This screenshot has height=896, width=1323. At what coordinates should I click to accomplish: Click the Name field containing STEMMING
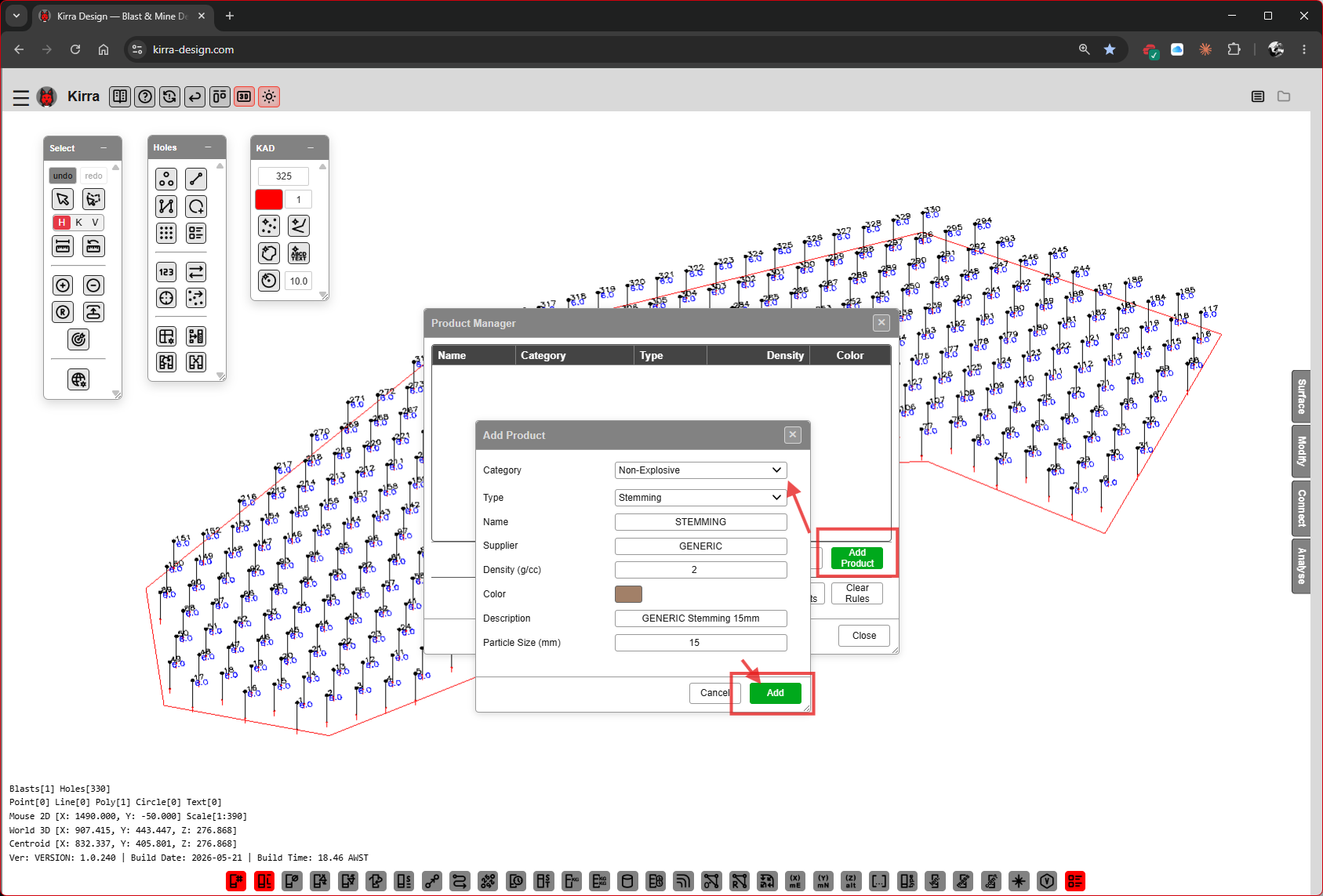pos(700,522)
